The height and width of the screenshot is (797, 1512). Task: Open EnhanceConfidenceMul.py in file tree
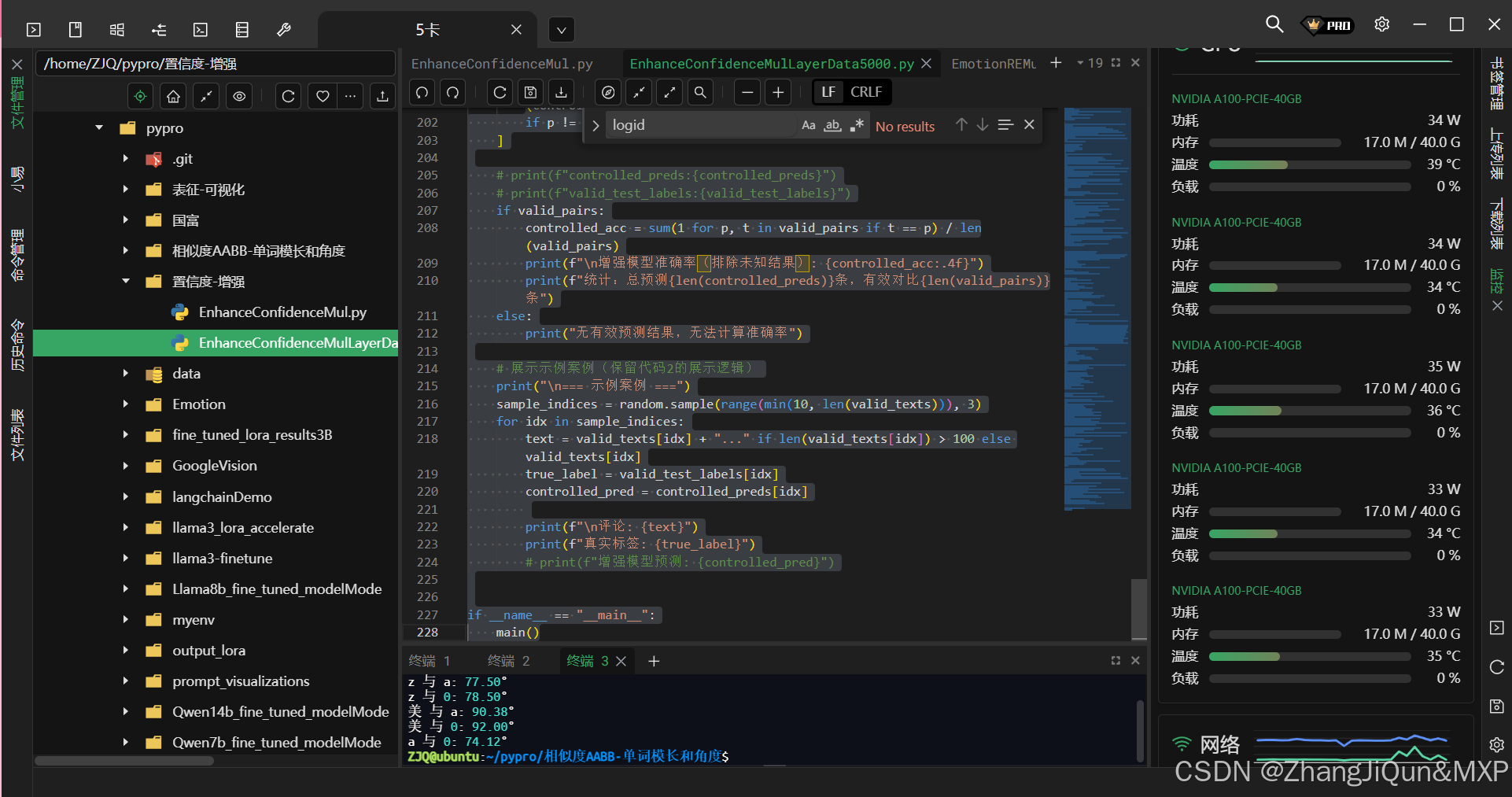click(282, 312)
